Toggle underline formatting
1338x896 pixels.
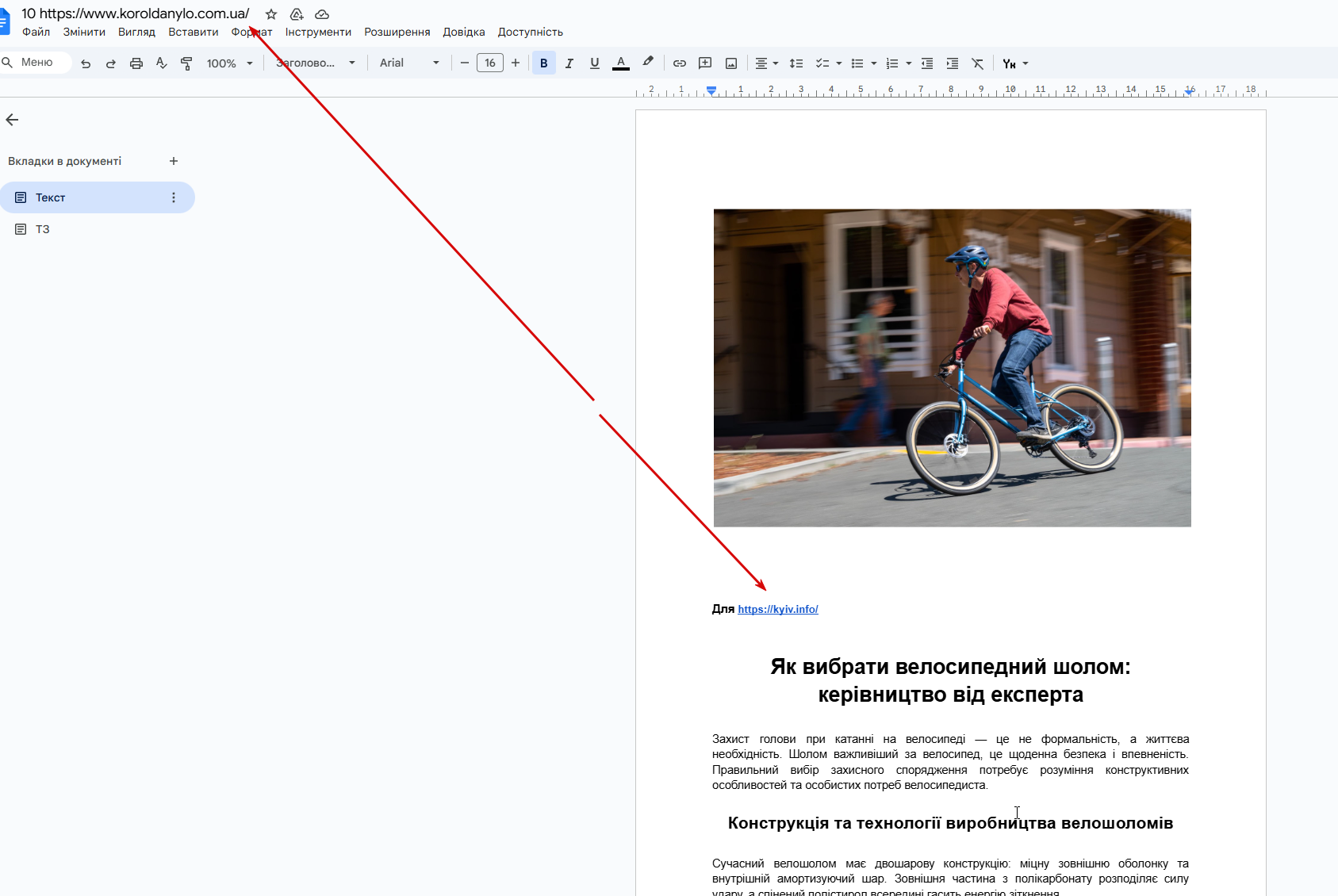[595, 63]
